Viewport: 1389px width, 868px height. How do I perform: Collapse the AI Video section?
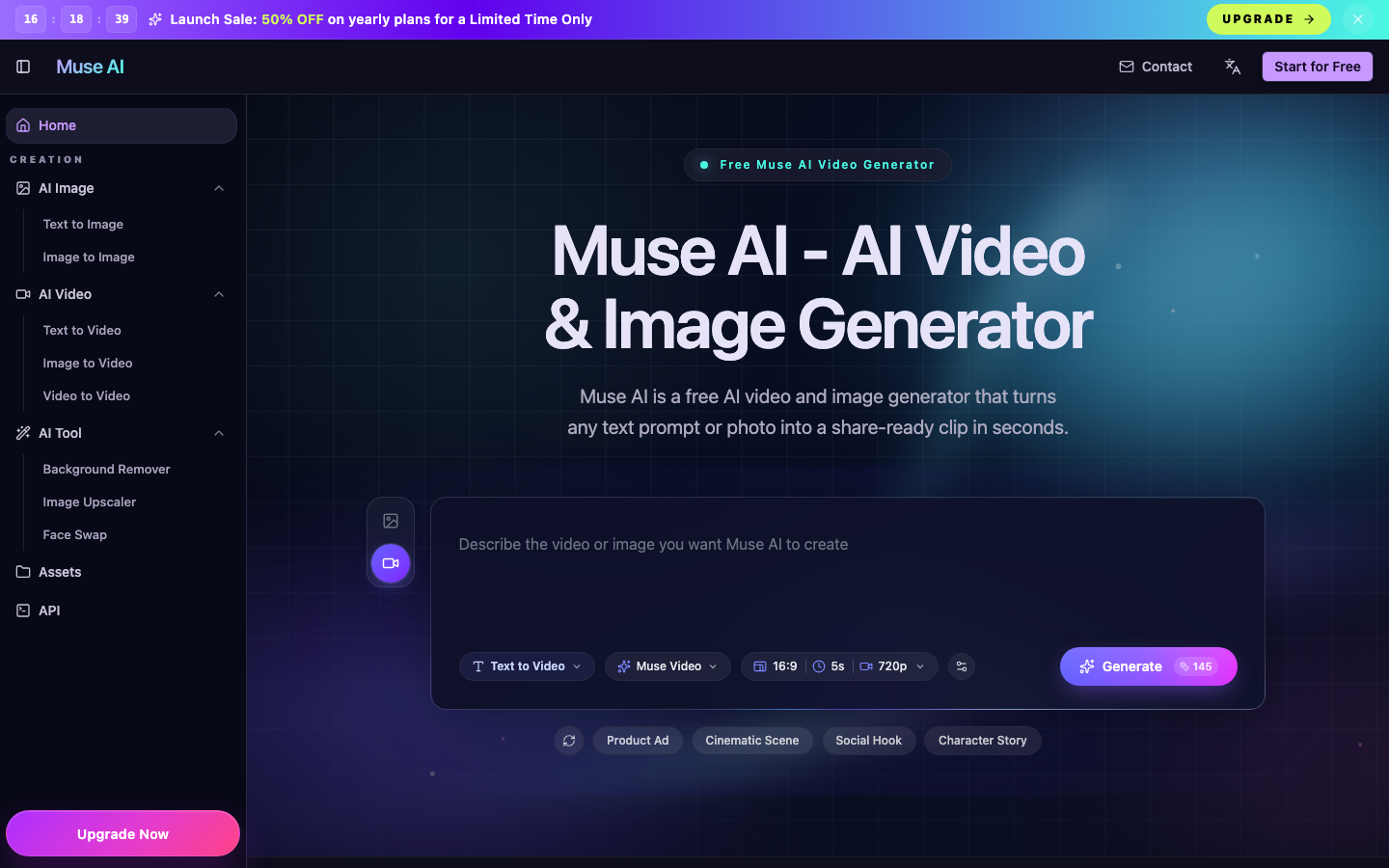[x=219, y=294]
